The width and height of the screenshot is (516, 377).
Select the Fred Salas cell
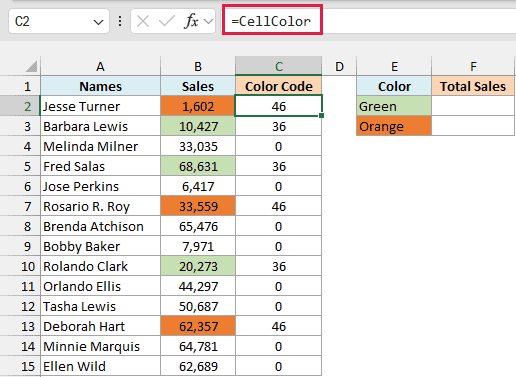(x=100, y=166)
